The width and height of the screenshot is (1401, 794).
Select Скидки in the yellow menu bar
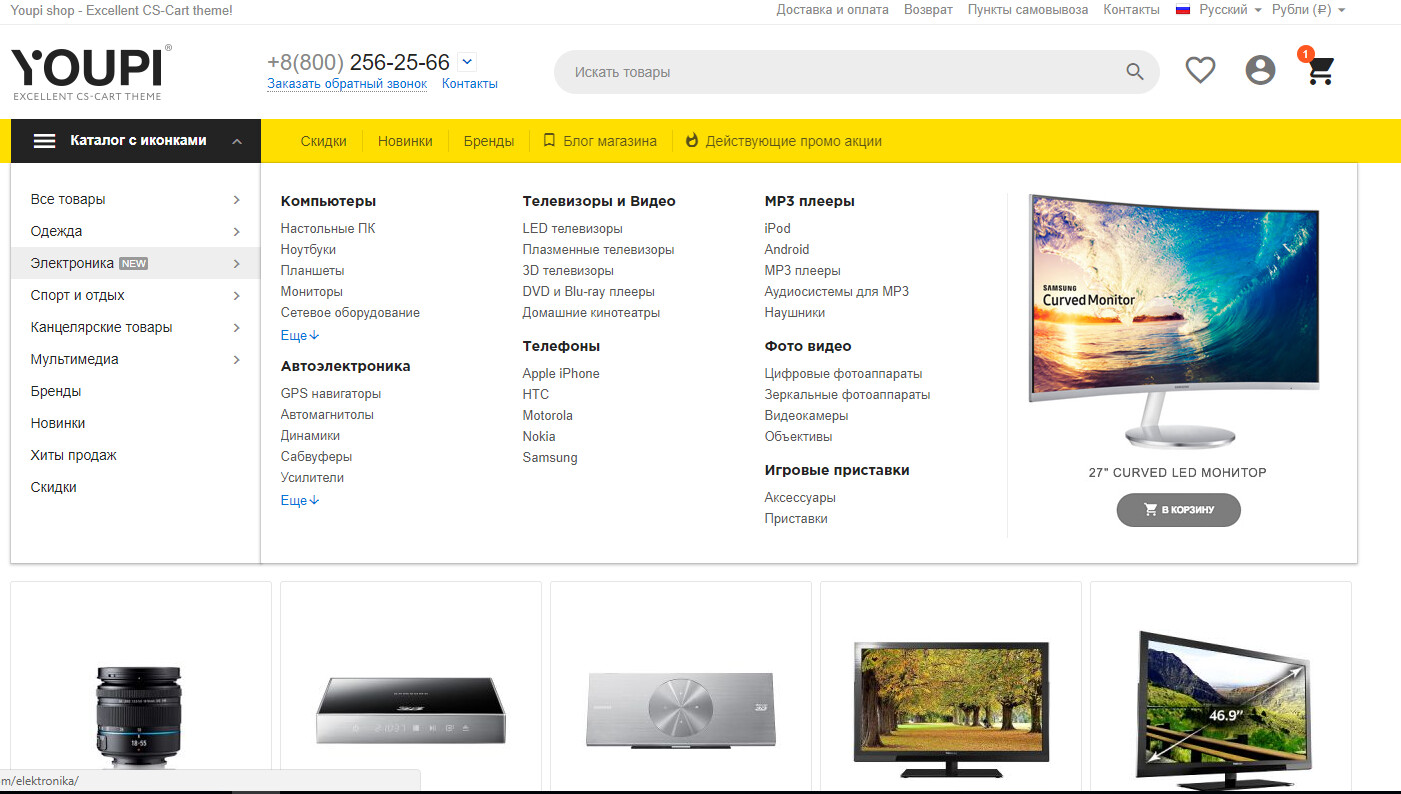tap(323, 141)
